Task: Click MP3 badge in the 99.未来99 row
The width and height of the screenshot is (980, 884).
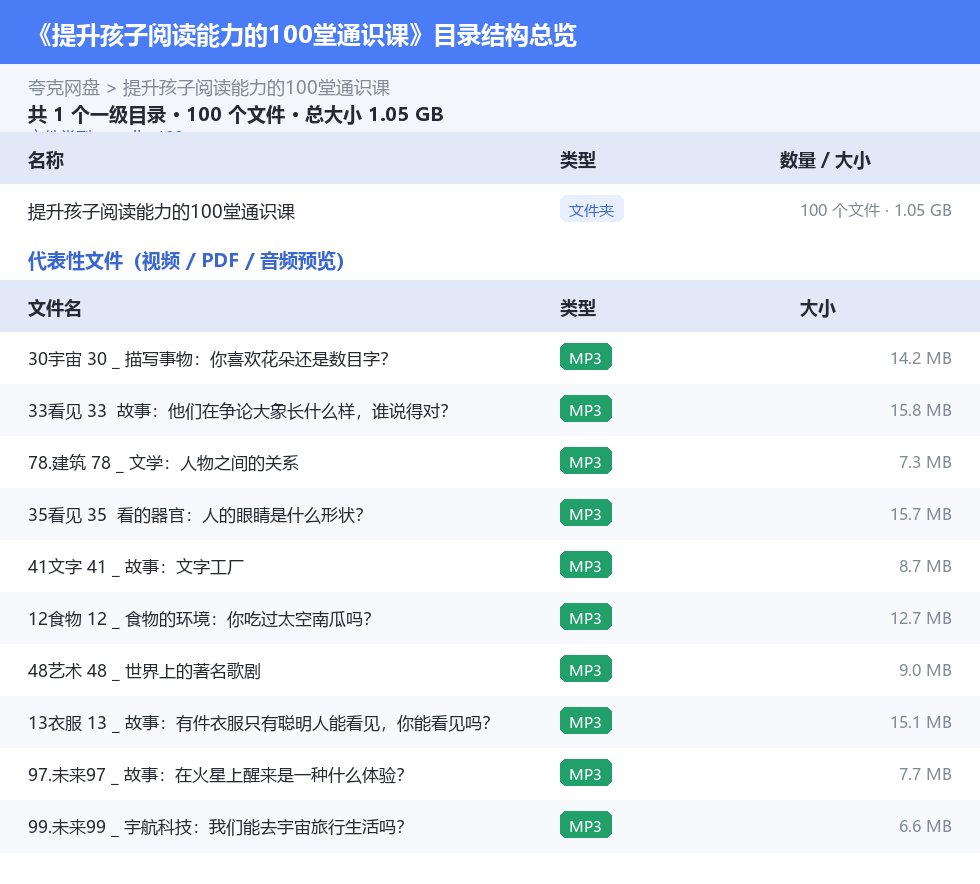Action: pyautogui.click(x=586, y=825)
